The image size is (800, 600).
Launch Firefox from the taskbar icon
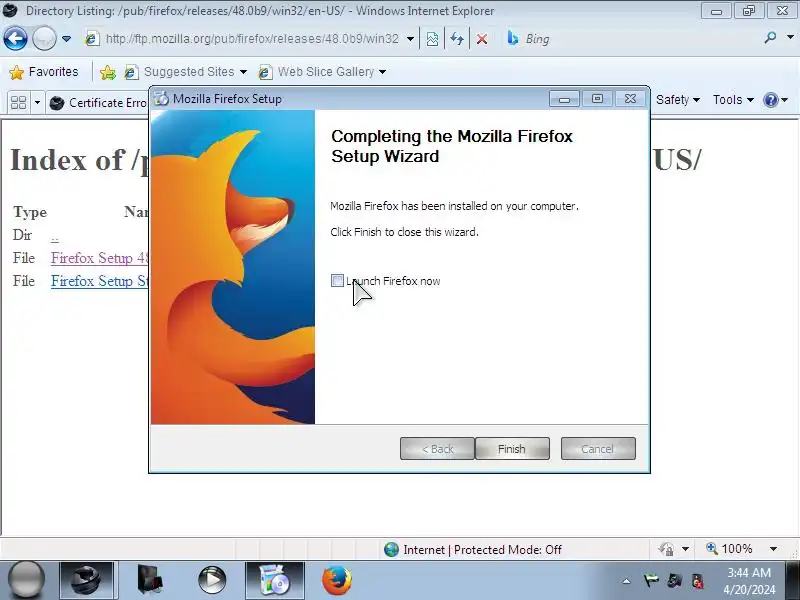pyautogui.click(x=337, y=581)
